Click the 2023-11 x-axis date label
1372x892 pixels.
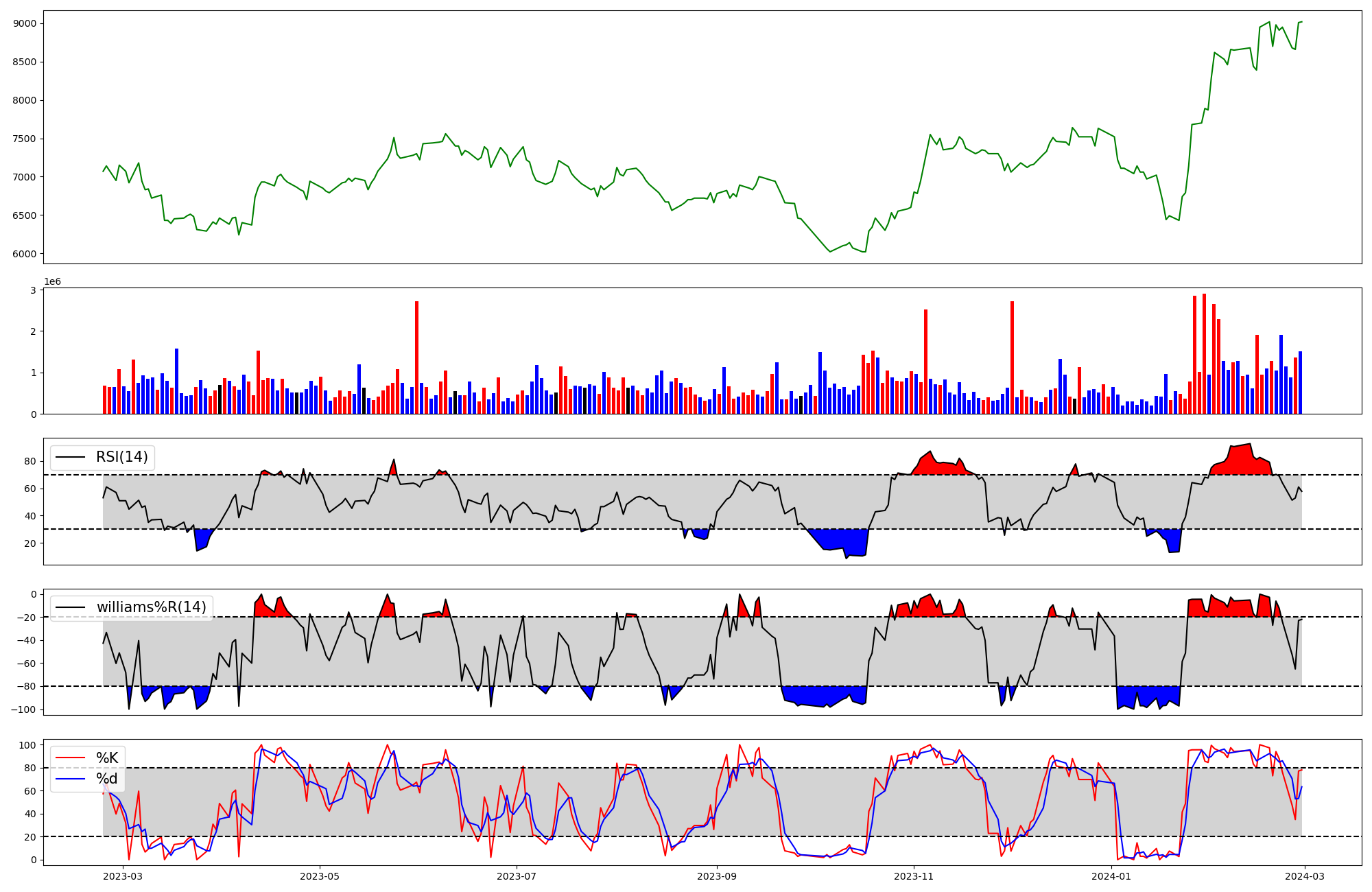pyautogui.click(x=914, y=876)
